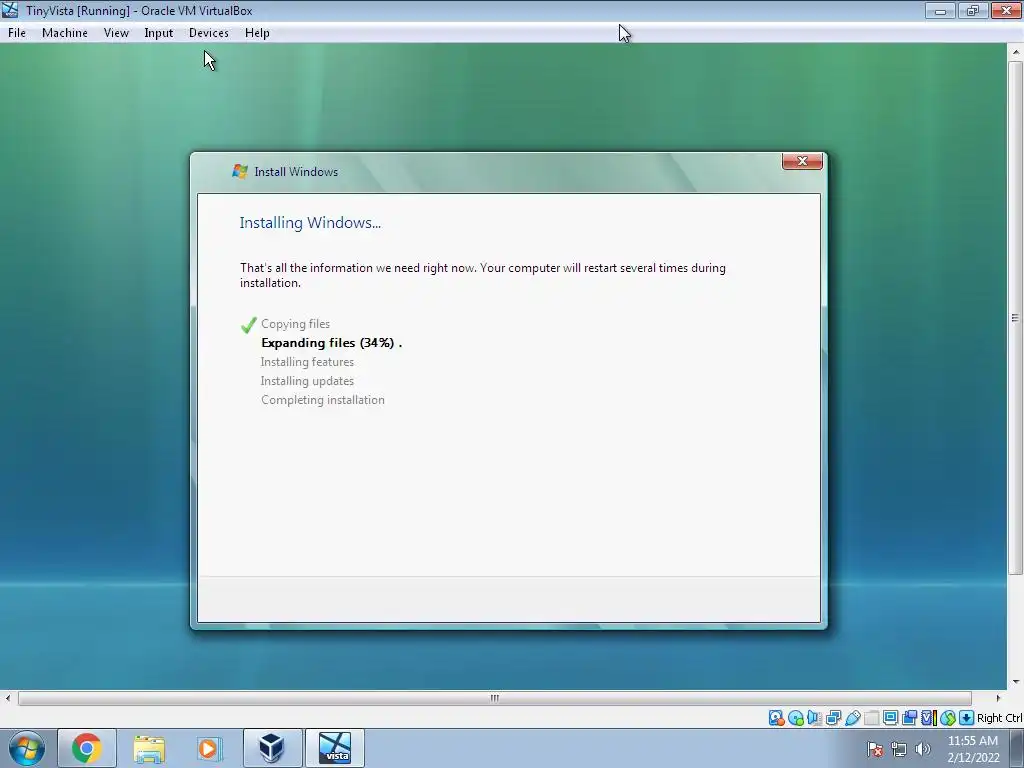Click the Right Ctrl host key label

click(999, 718)
